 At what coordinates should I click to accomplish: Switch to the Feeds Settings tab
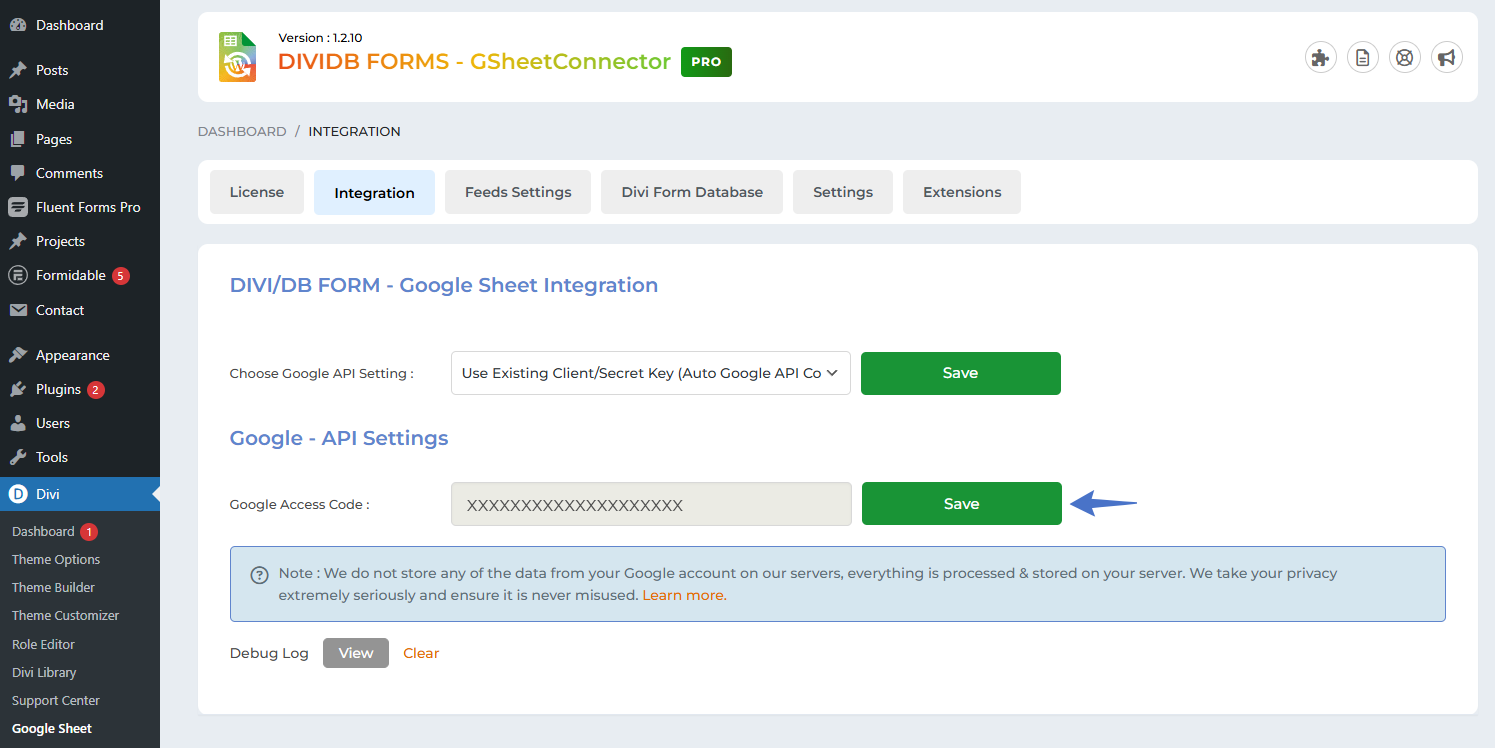518,192
